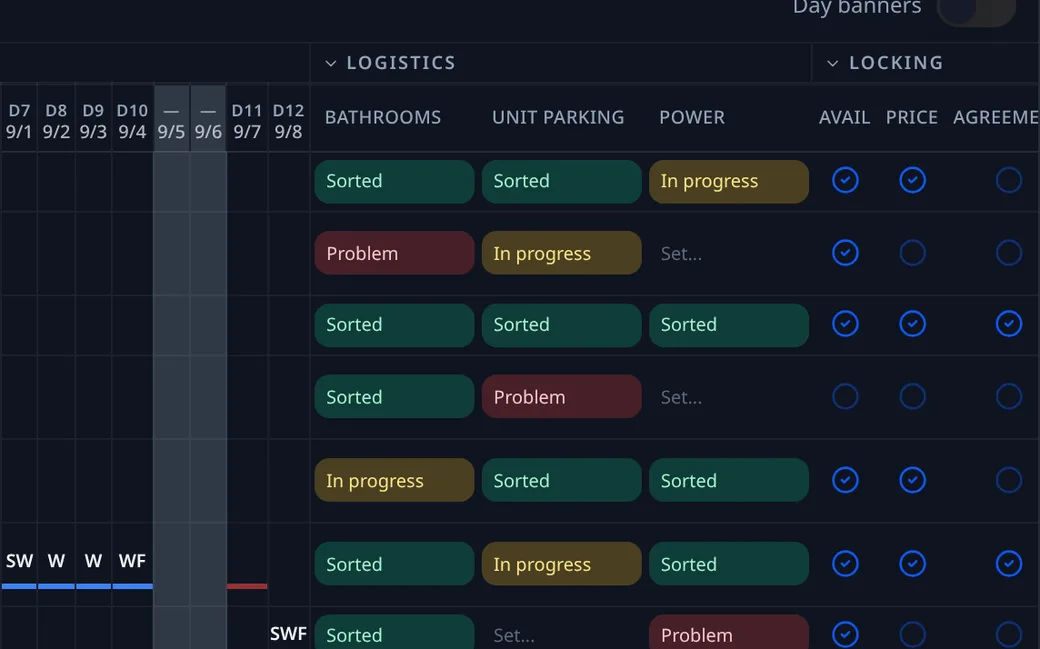The height and width of the screenshot is (649, 1040).
Task: Collapse the LOCKING section chevron
Action: [x=832, y=64]
